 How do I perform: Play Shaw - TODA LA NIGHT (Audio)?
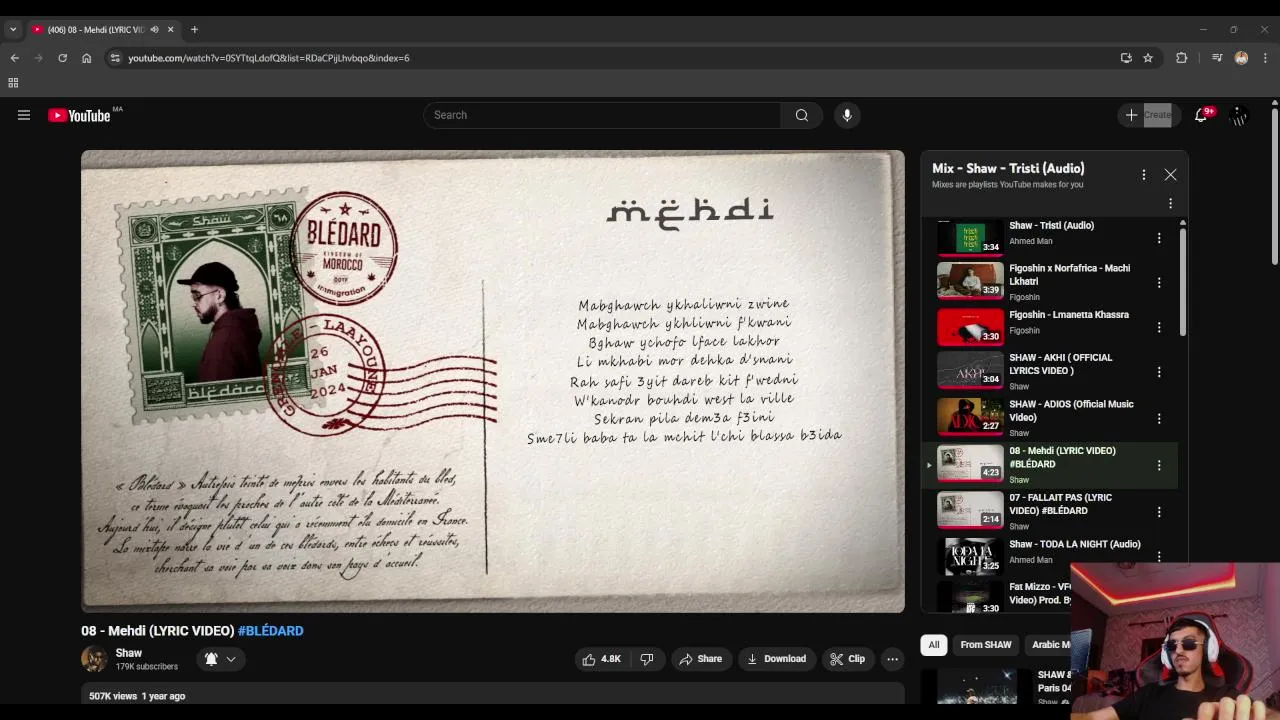coord(970,556)
